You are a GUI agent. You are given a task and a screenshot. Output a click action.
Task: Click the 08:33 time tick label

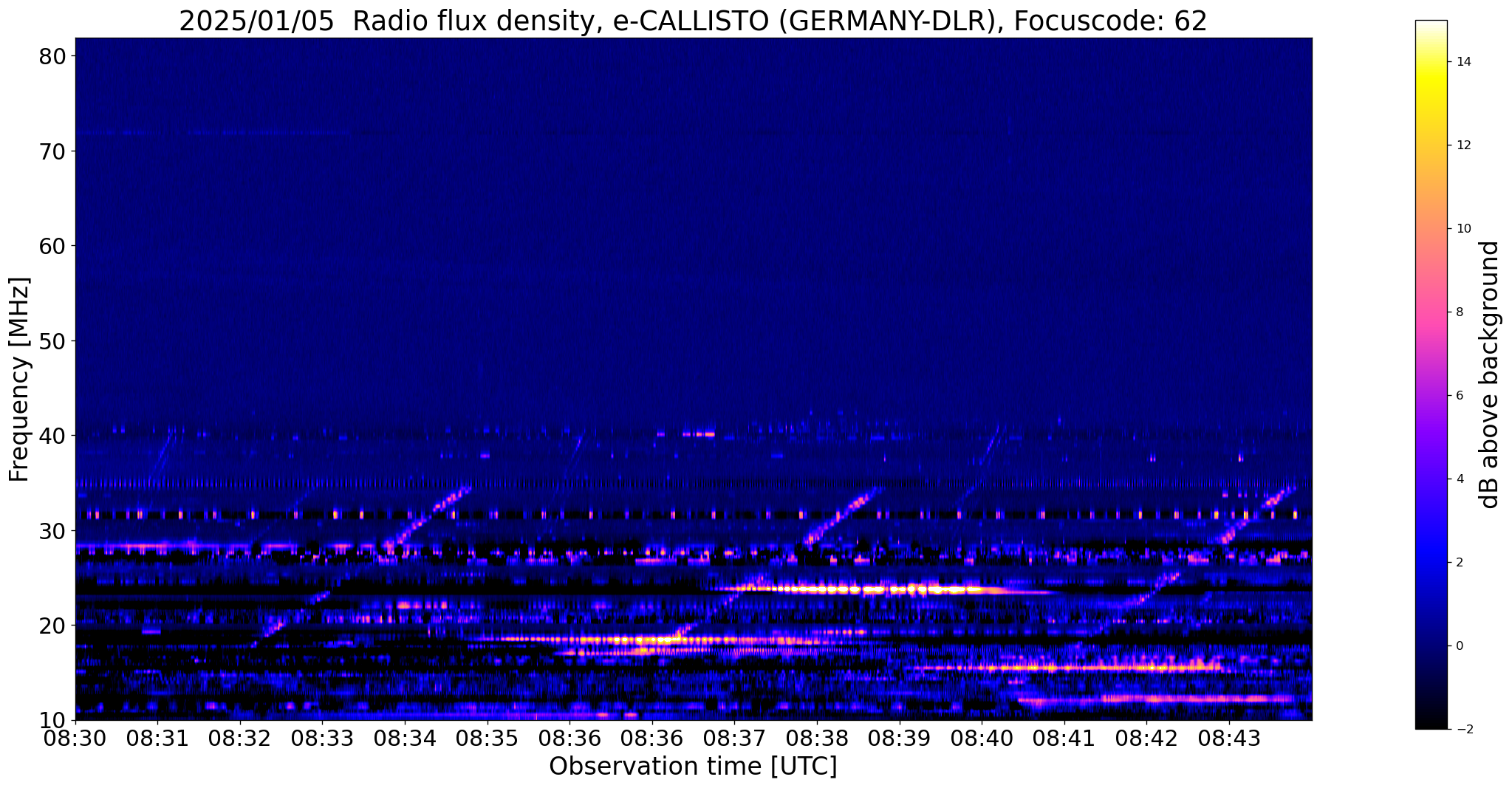[x=322, y=739]
